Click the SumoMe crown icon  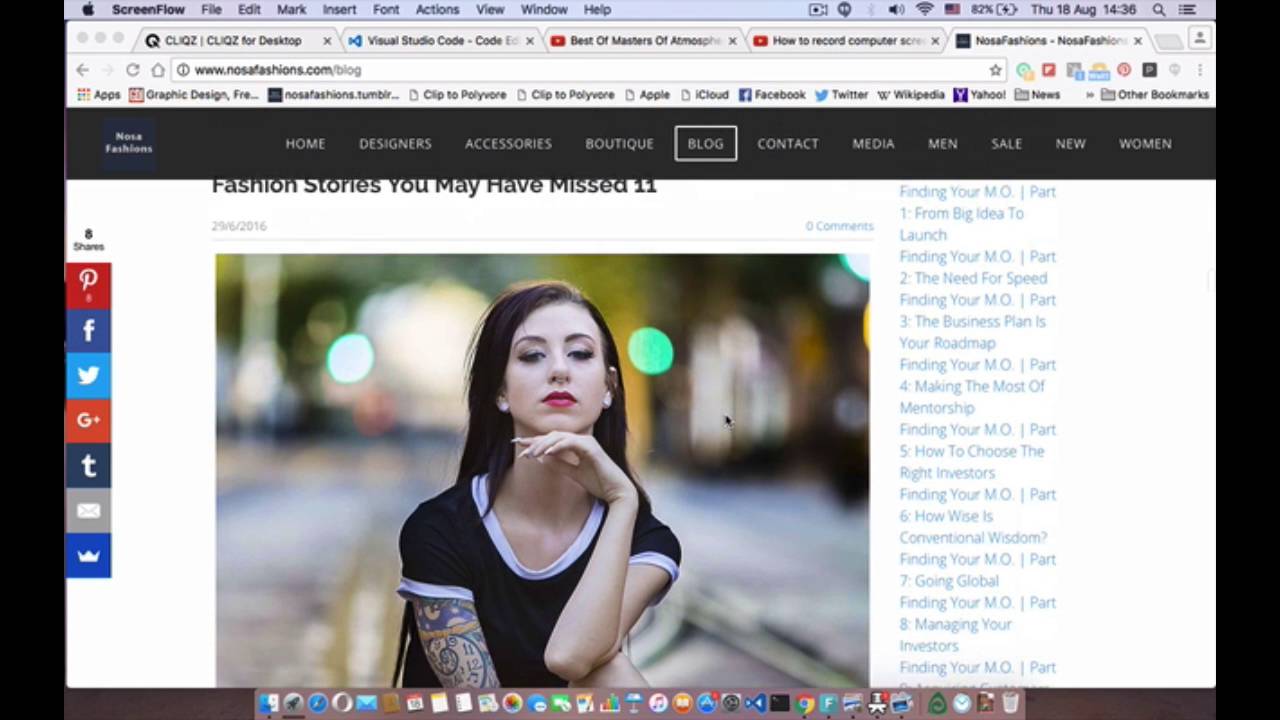coord(88,555)
